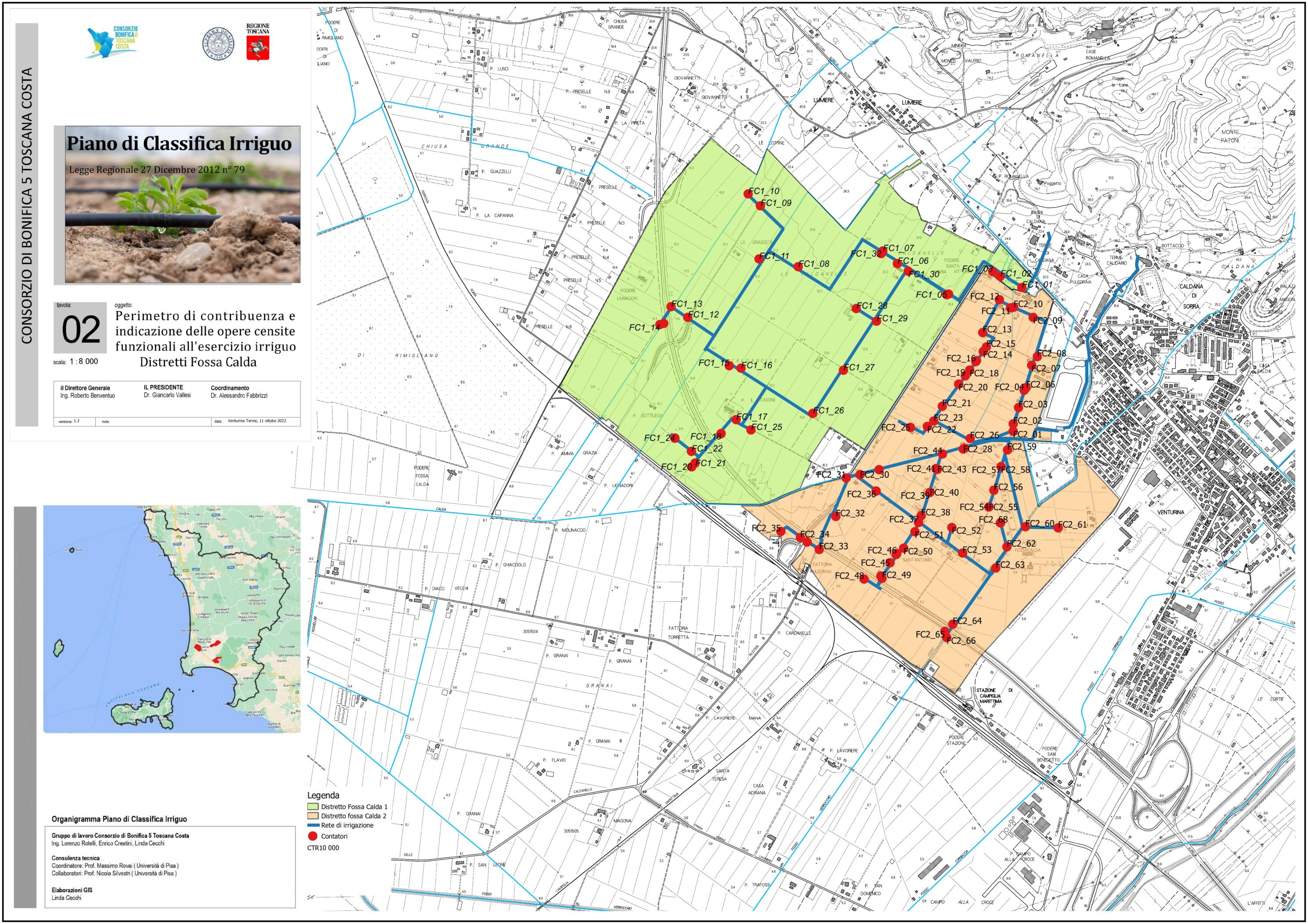Click the Elaborazioni GIS heading
The image size is (1308, 924).
72,890
